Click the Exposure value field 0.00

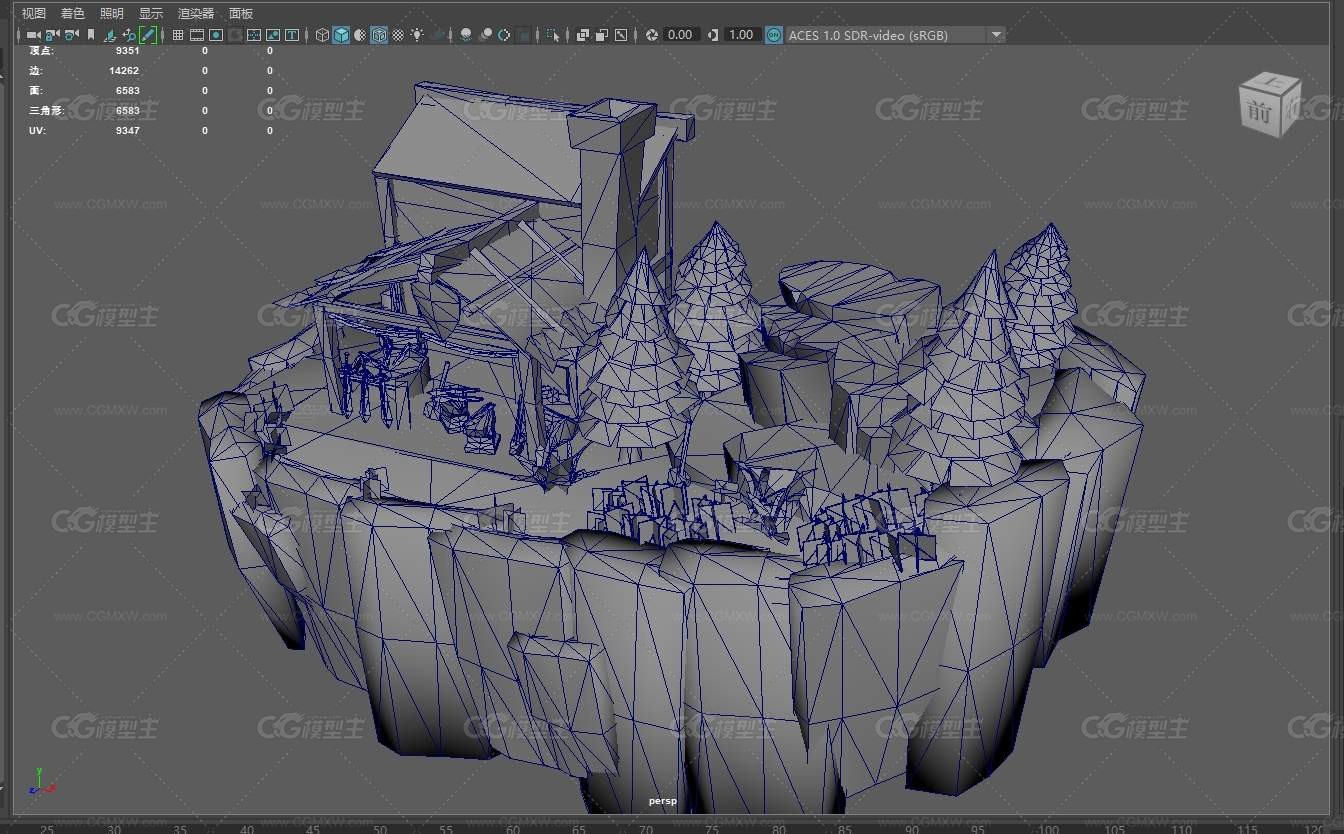click(680, 35)
